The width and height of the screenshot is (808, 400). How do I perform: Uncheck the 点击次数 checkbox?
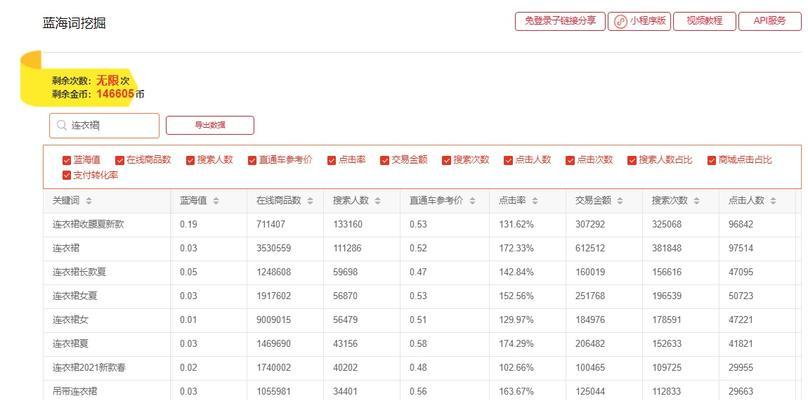570,160
